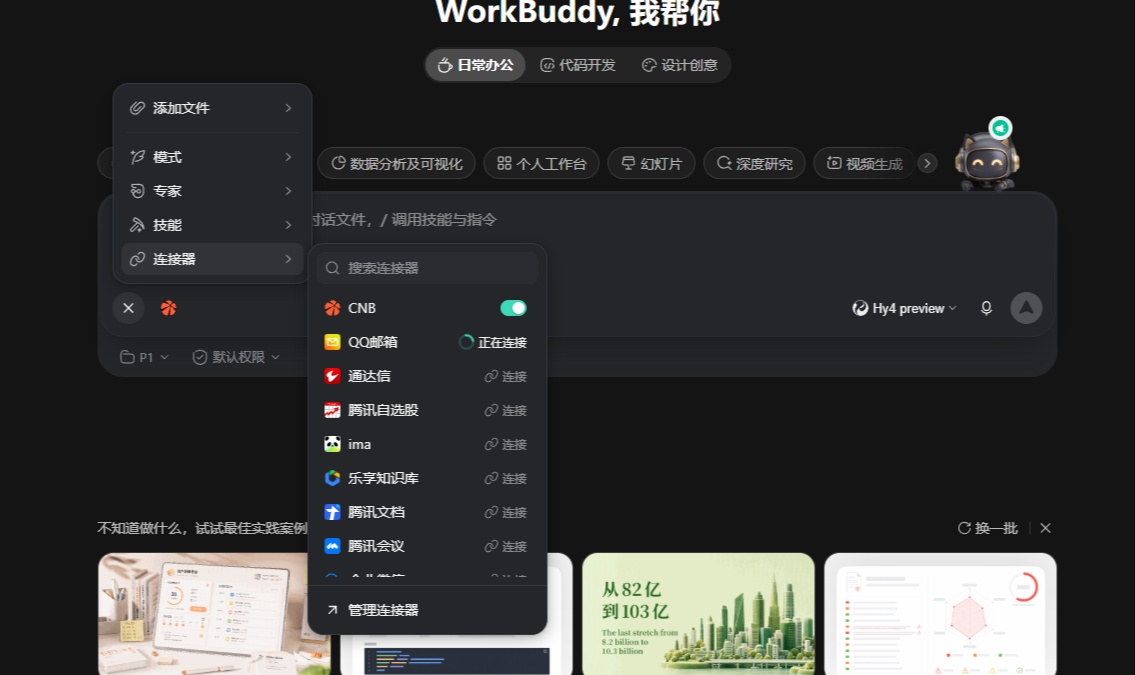Click the QQ邮箱 mail icon
The image size is (1135, 675).
(332, 342)
